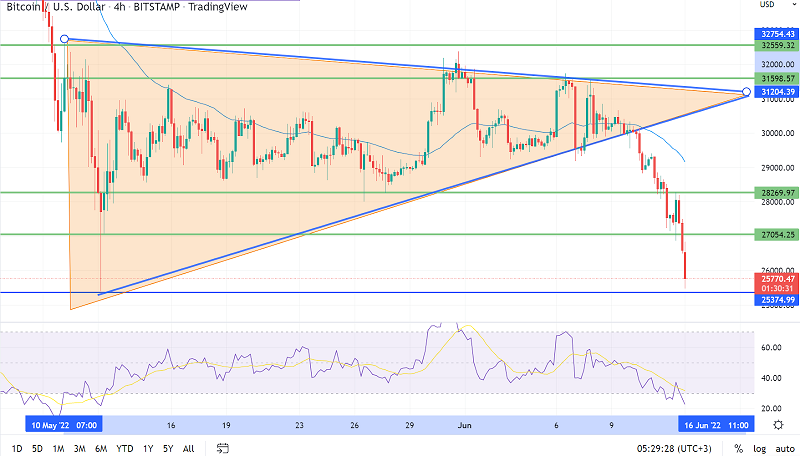Screen dimensions: 800x456
Task: Click the trendline's right anchor circle
Action: point(746,92)
